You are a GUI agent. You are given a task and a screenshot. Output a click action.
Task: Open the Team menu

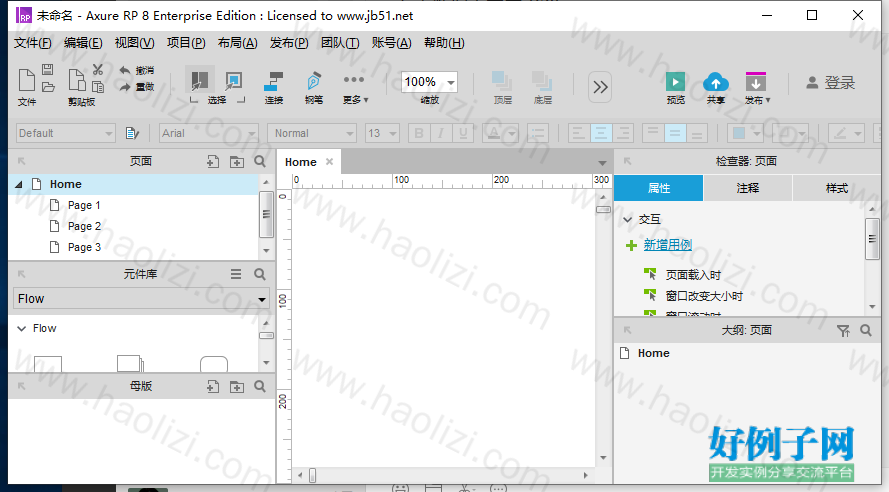[340, 43]
